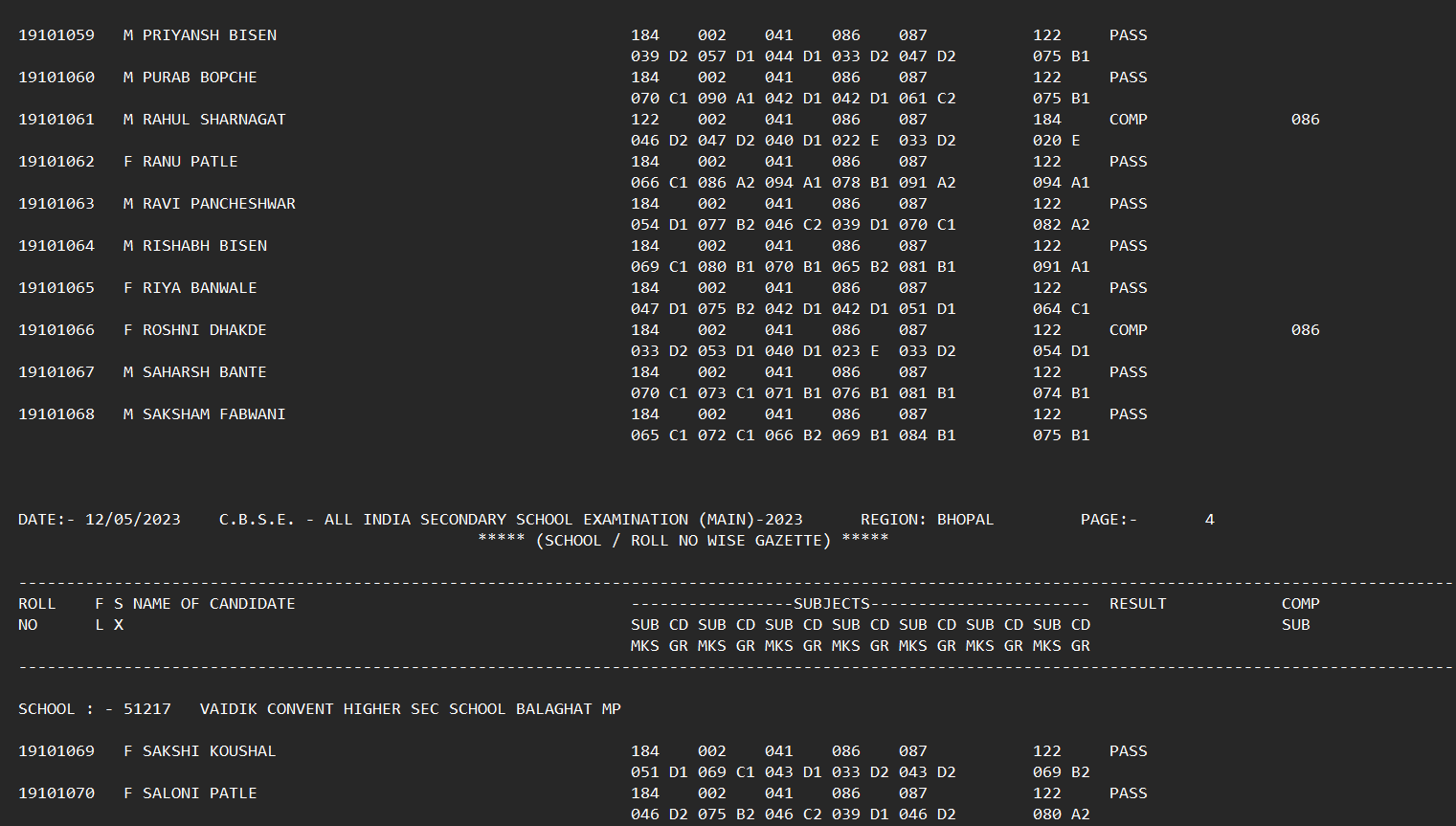Click the COMP column header
The height and width of the screenshot is (826, 1456).
(x=1301, y=604)
